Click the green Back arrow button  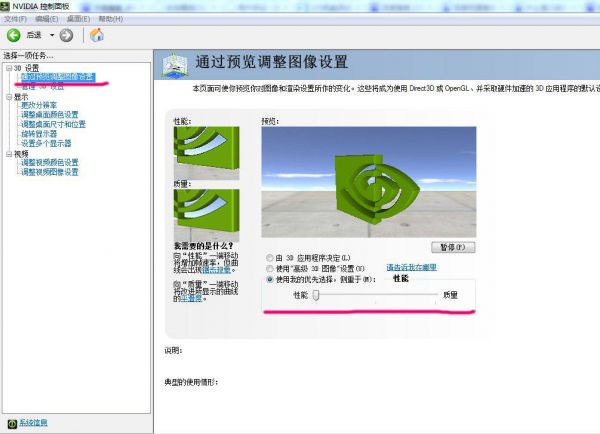tap(14, 35)
